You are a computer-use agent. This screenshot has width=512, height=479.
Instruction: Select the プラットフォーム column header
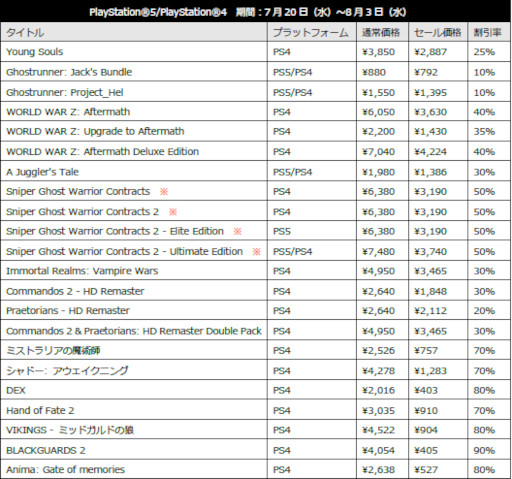[x=311, y=33]
